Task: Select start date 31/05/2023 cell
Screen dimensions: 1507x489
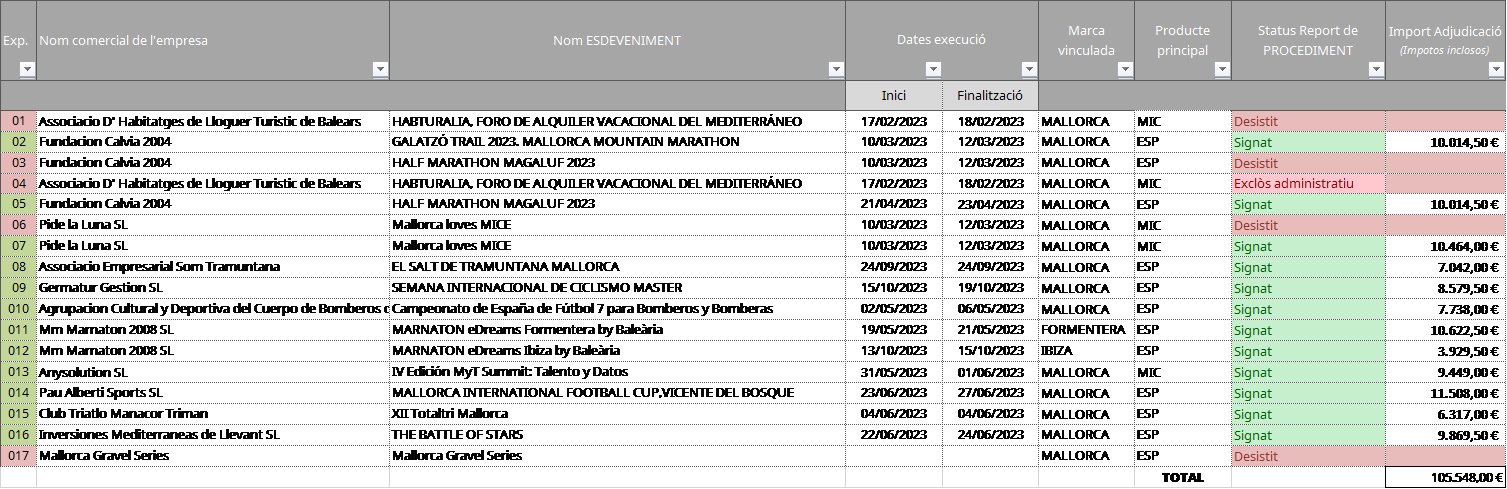Action: click(894, 371)
